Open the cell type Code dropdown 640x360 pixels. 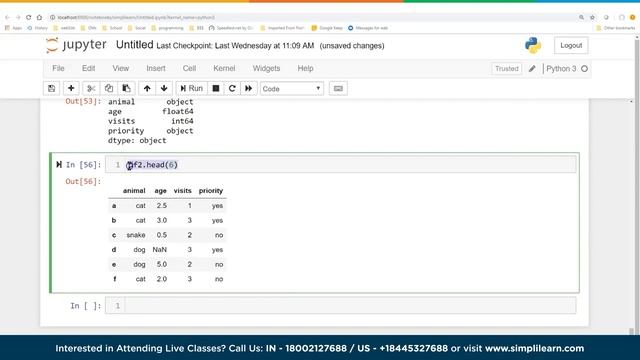coord(291,89)
